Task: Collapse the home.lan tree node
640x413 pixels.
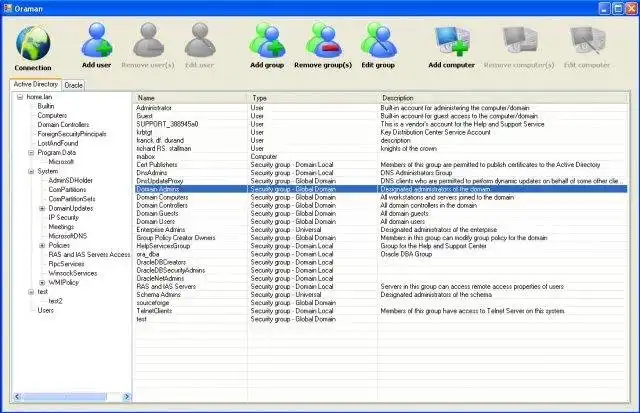Action: pos(20,97)
